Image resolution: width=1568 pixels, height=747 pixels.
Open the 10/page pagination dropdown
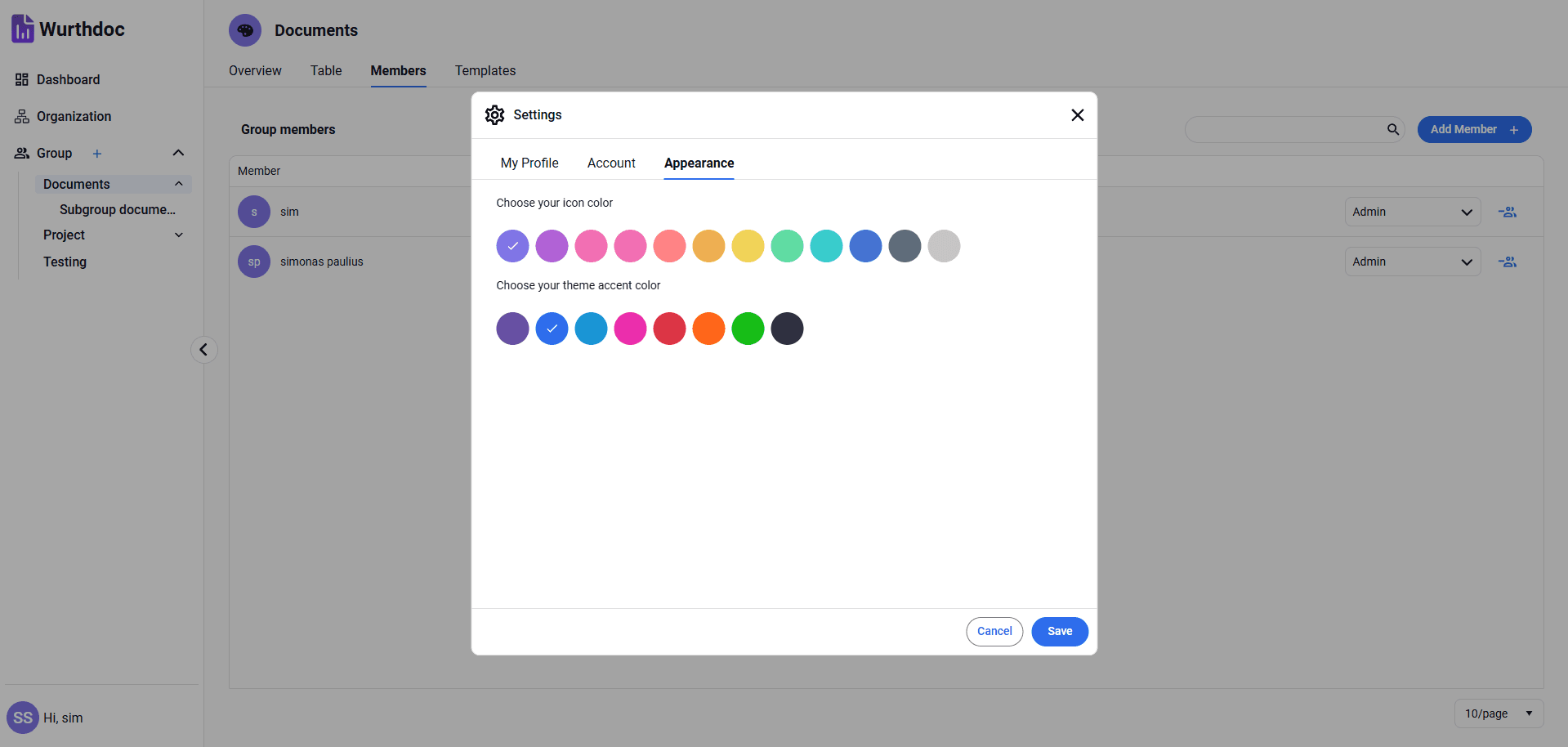[x=1498, y=713]
